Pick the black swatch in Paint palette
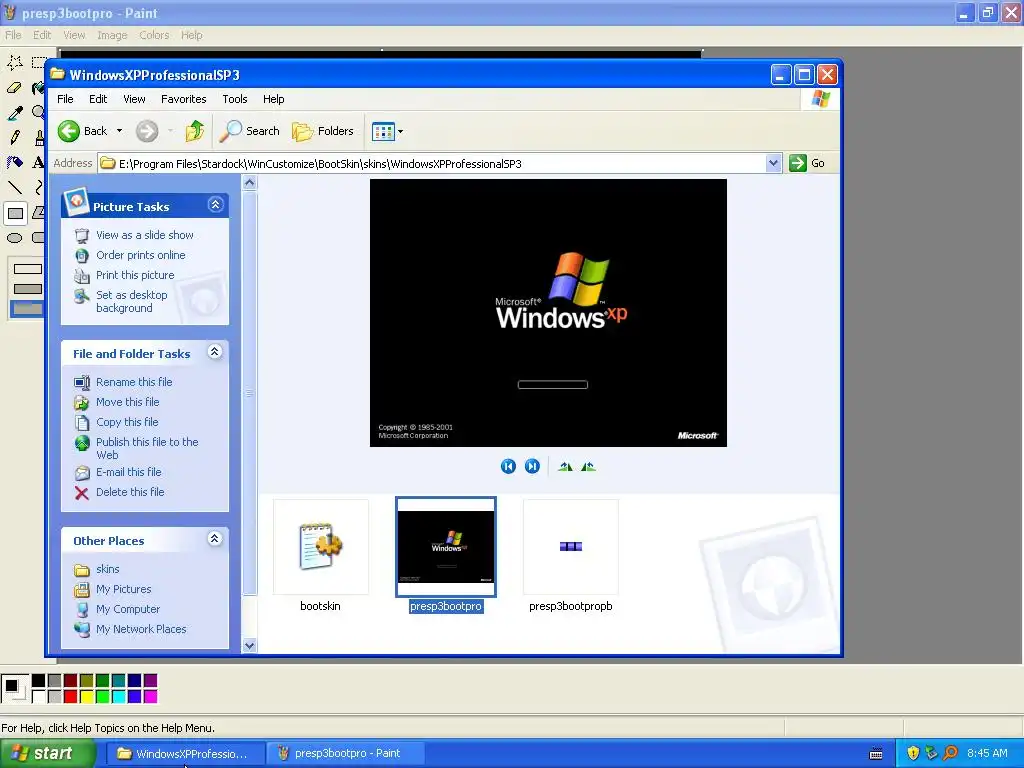Image resolution: width=1024 pixels, height=768 pixels. [39, 681]
